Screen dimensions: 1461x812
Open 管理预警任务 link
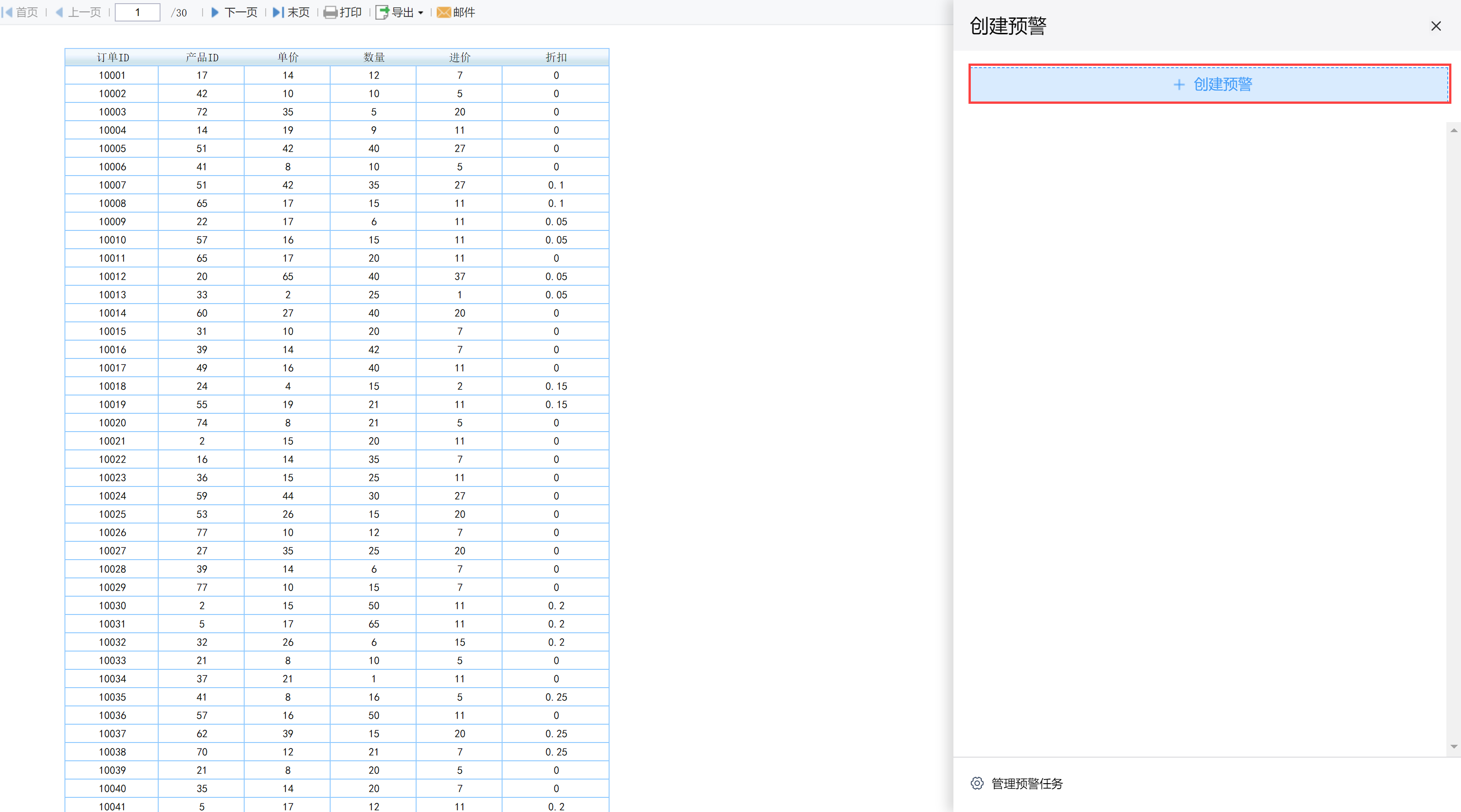click(x=1027, y=784)
